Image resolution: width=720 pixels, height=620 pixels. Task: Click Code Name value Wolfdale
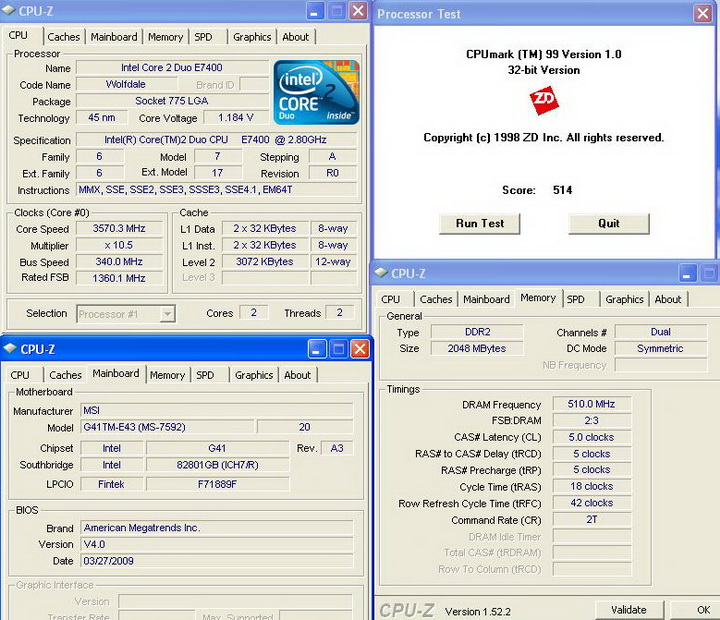coord(126,84)
